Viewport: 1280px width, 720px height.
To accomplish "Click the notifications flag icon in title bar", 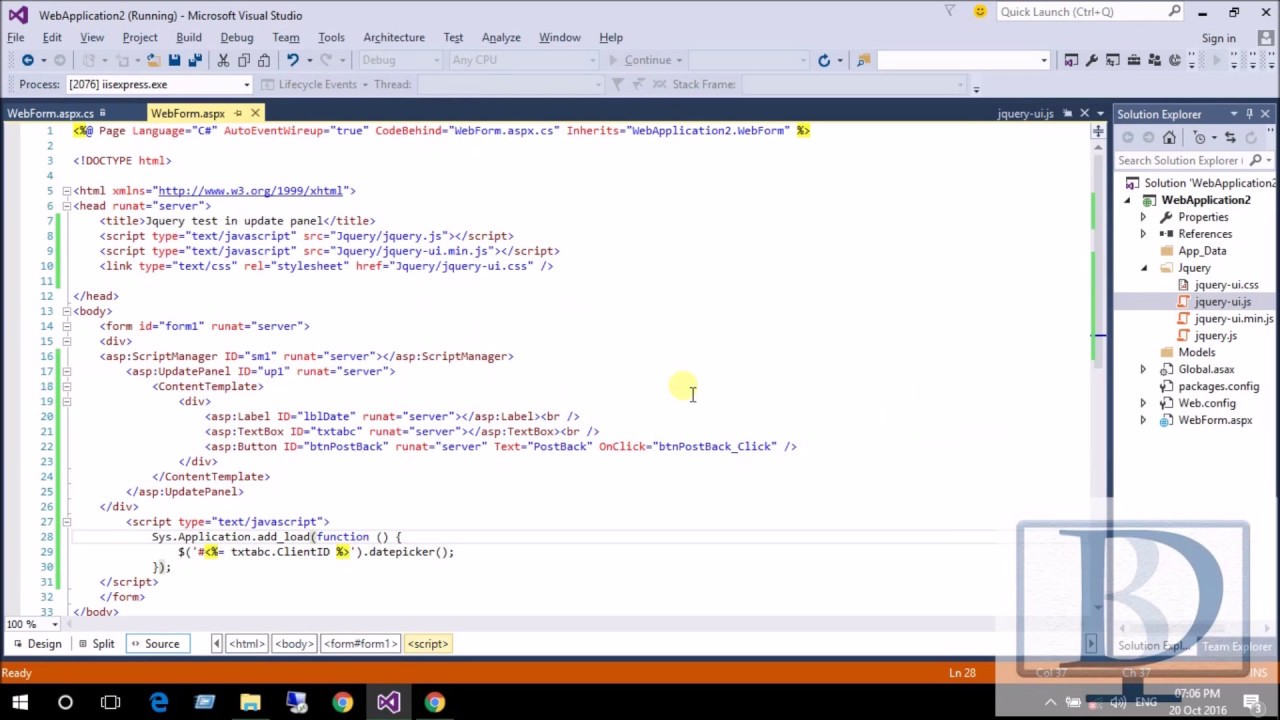I will pos(950,12).
